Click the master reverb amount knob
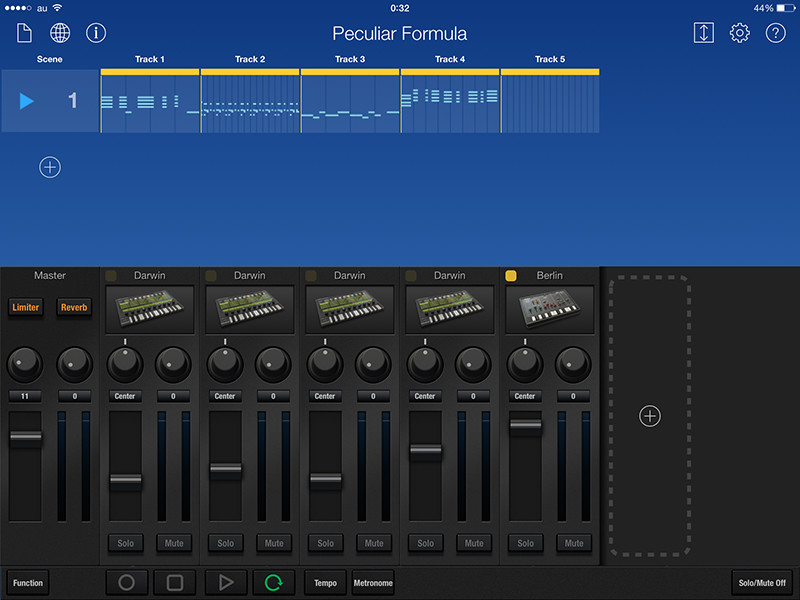 74,364
